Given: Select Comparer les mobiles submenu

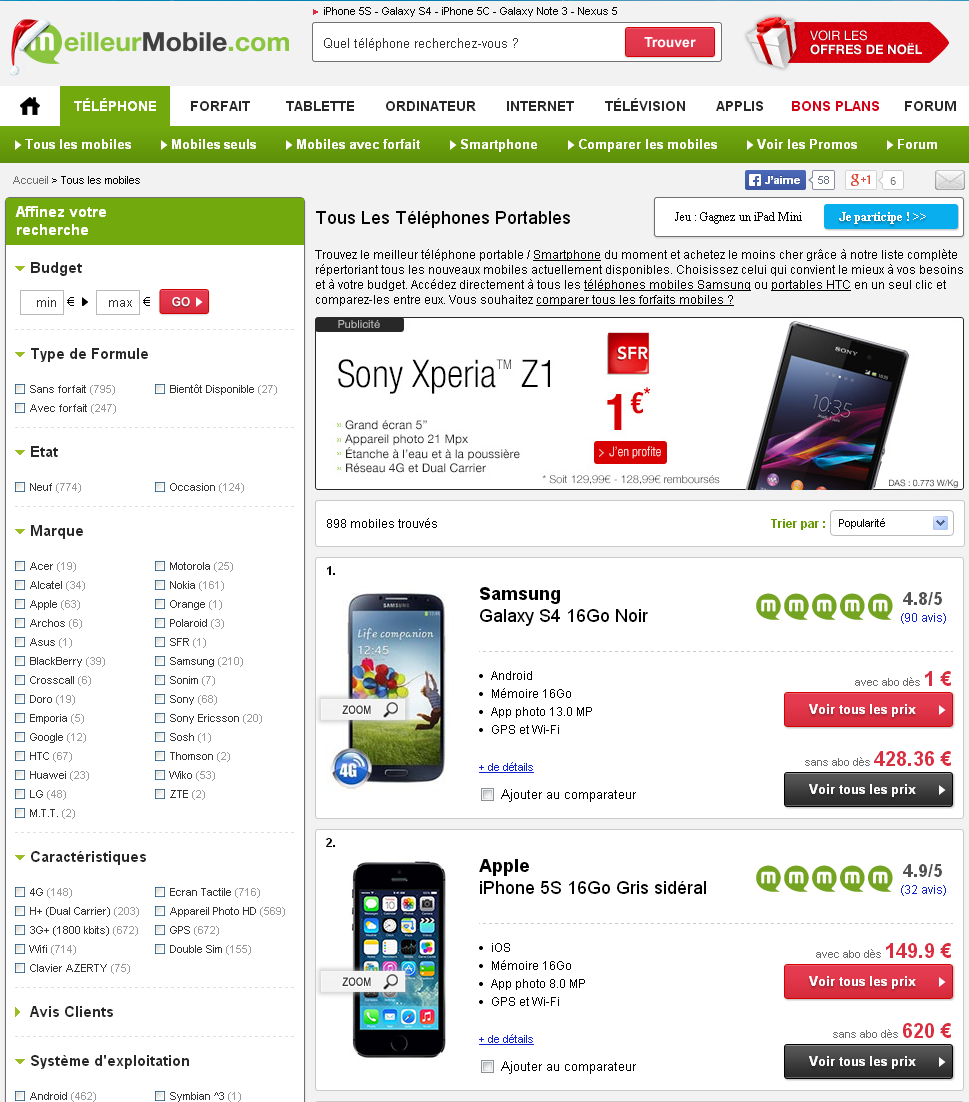Looking at the screenshot, I should point(642,144).
